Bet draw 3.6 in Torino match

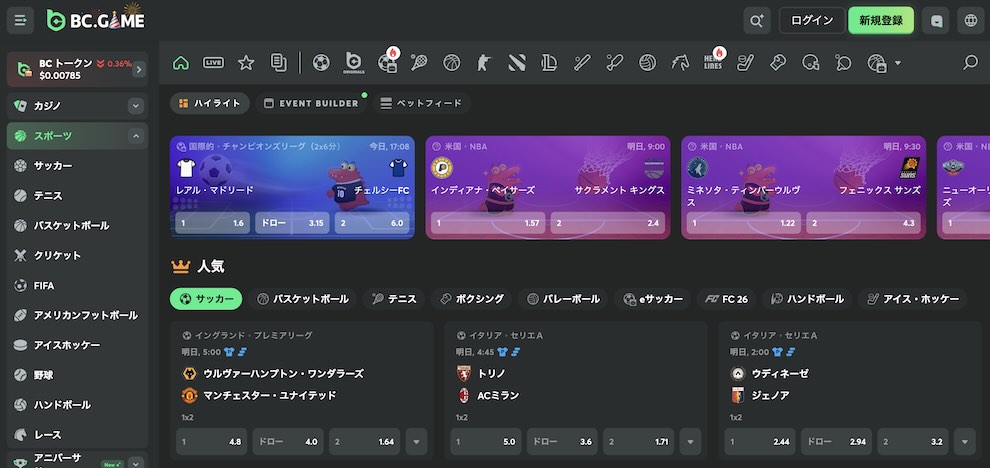[x=562, y=442]
